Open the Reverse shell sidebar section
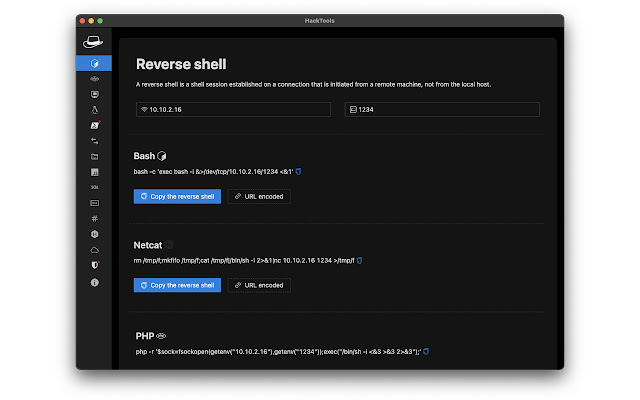Screen dimensions: 640x400 [x=94, y=63]
